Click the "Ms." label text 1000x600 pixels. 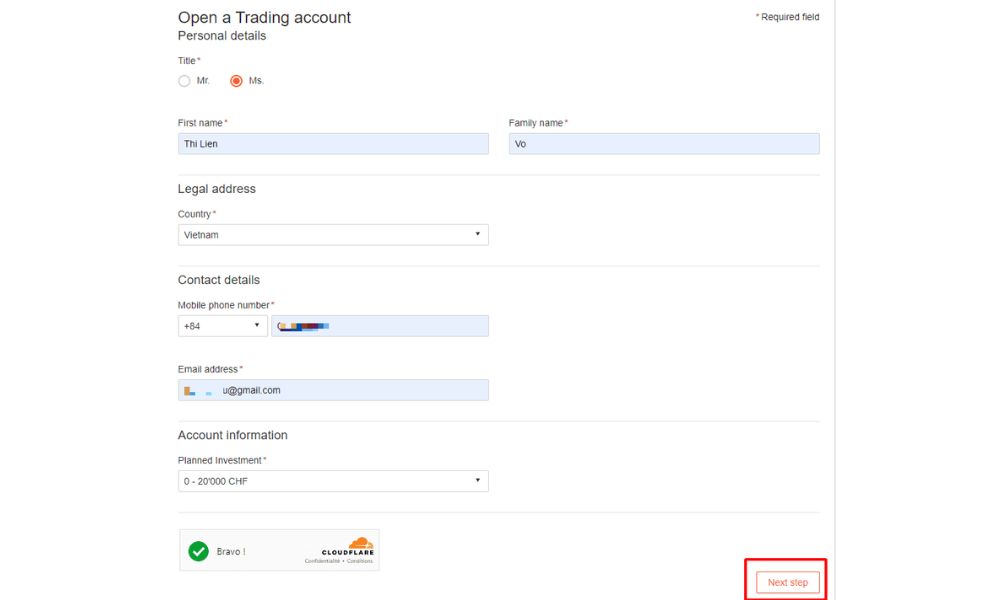(x=256, y=81)
